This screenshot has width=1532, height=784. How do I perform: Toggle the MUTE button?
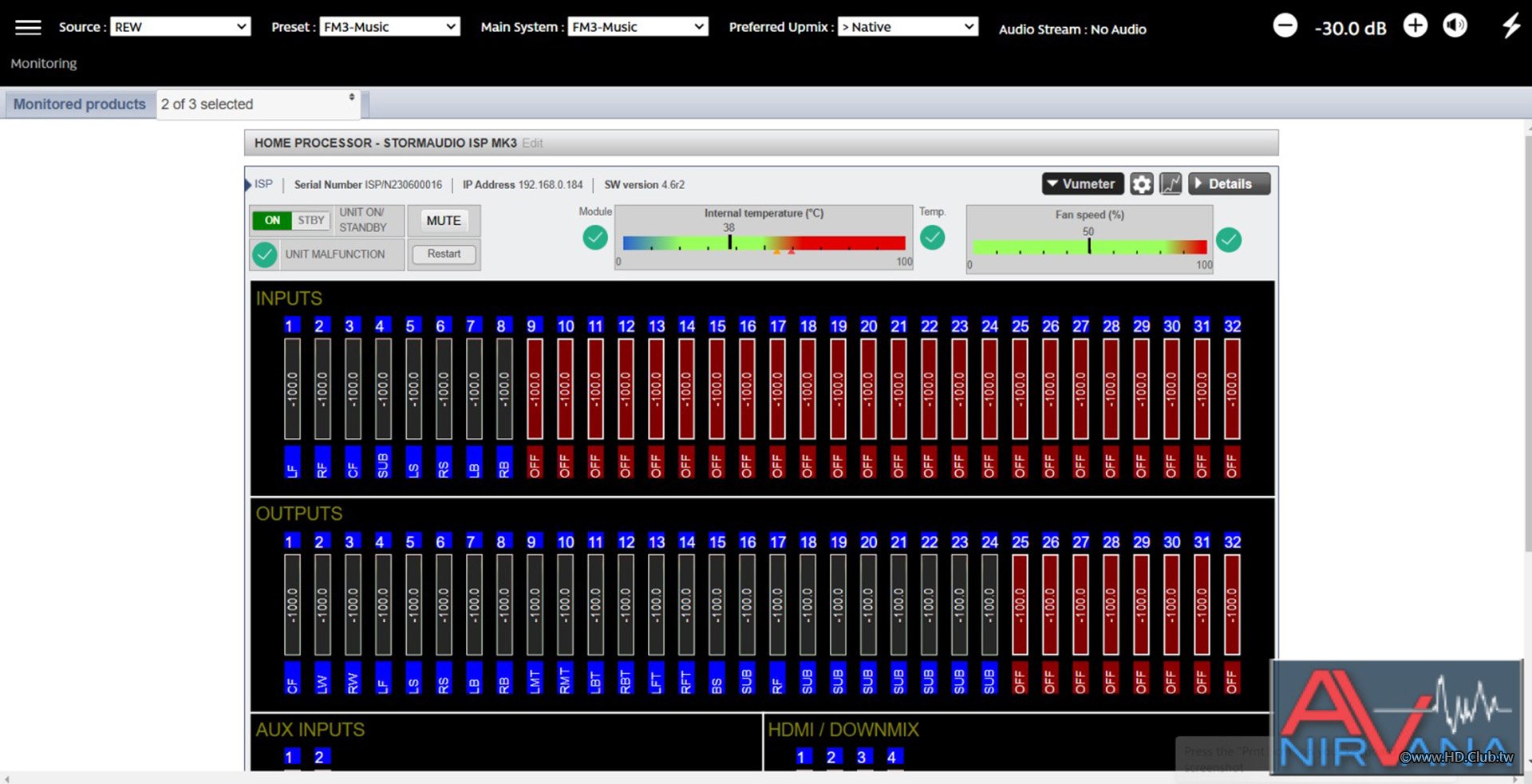[443, 221]
